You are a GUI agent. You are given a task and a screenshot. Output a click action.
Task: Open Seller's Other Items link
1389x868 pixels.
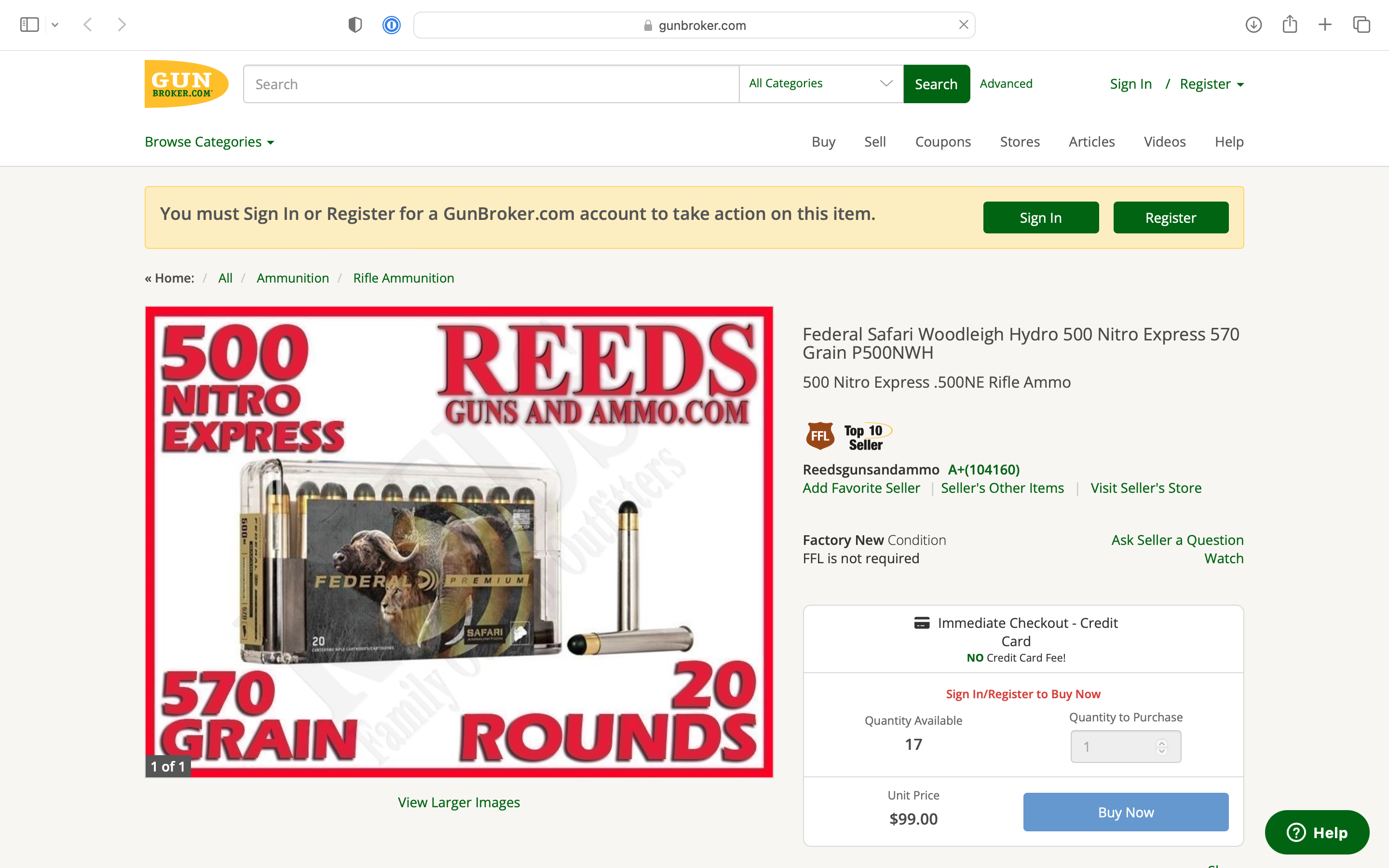pos(1002,488)
